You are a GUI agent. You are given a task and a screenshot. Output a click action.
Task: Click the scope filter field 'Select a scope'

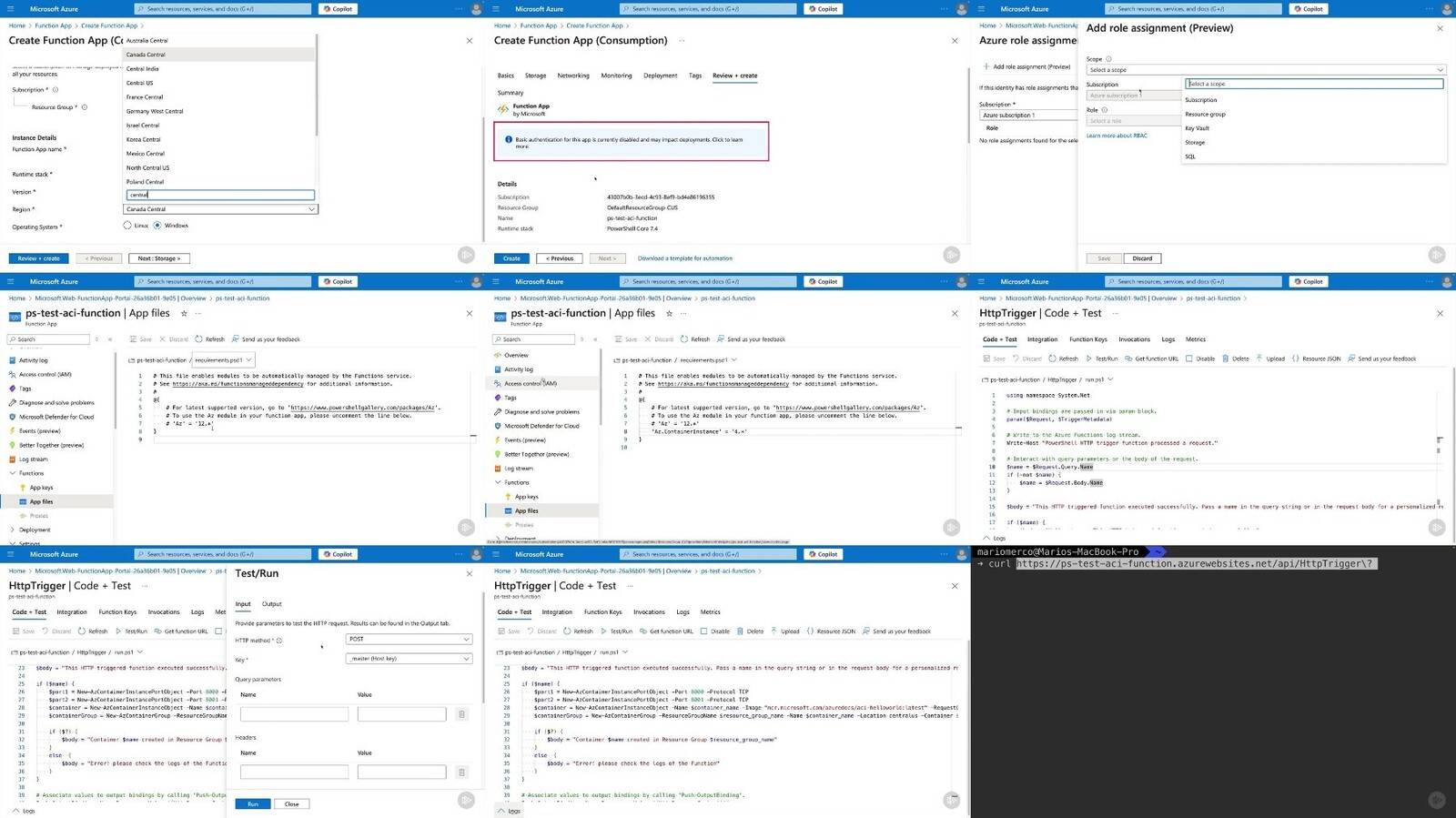click(x=1314, y=84)
